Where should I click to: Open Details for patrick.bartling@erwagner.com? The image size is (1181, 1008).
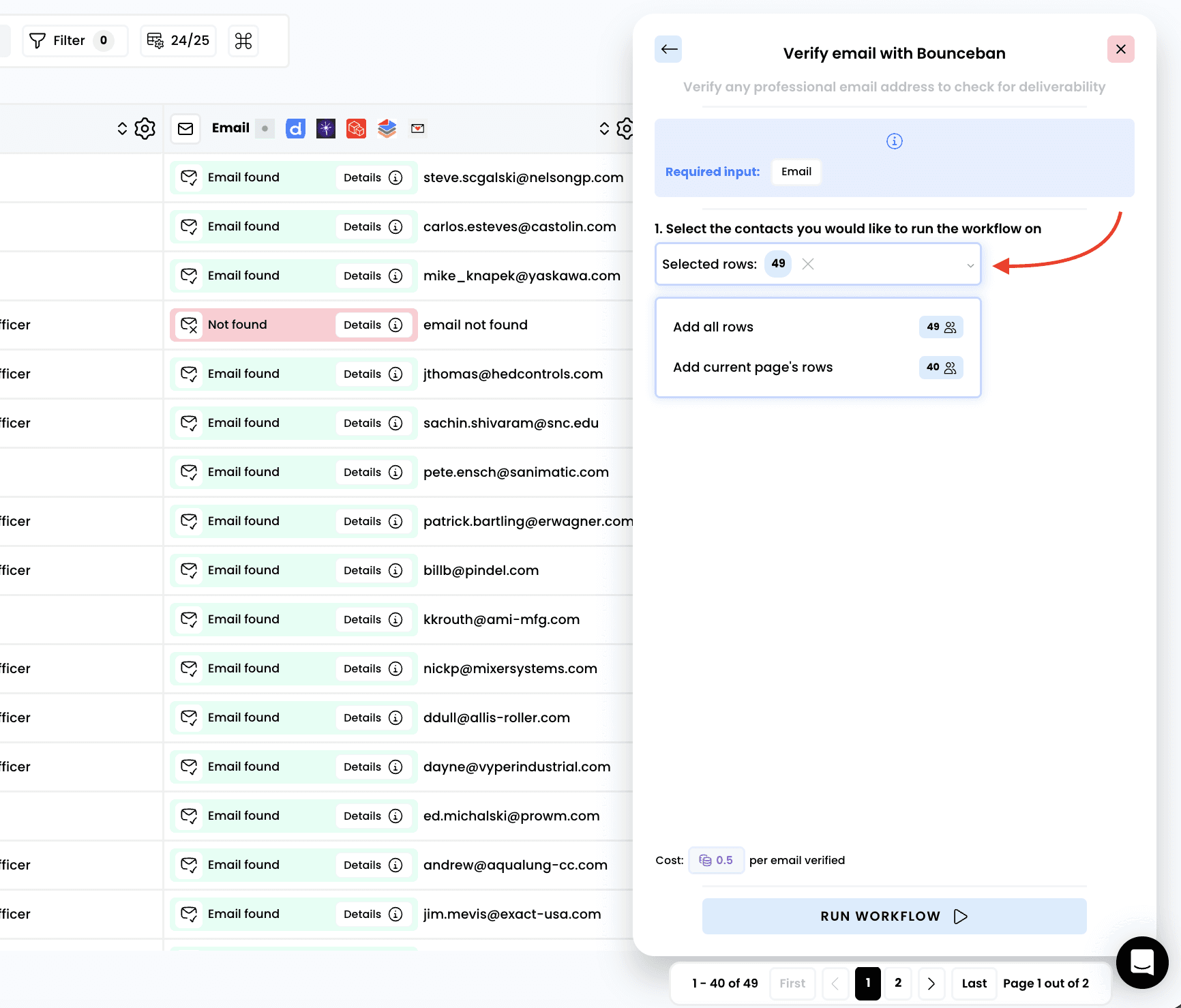point(373,521)
